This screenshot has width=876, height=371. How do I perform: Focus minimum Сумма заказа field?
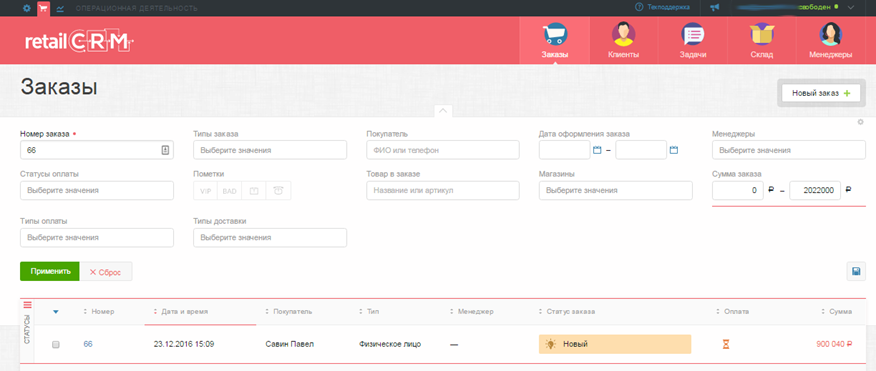pos(737,191)
